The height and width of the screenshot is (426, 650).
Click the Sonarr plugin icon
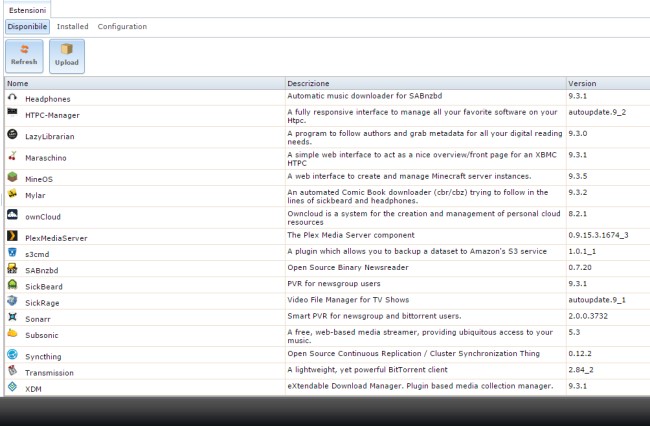[x=12, y=317]
